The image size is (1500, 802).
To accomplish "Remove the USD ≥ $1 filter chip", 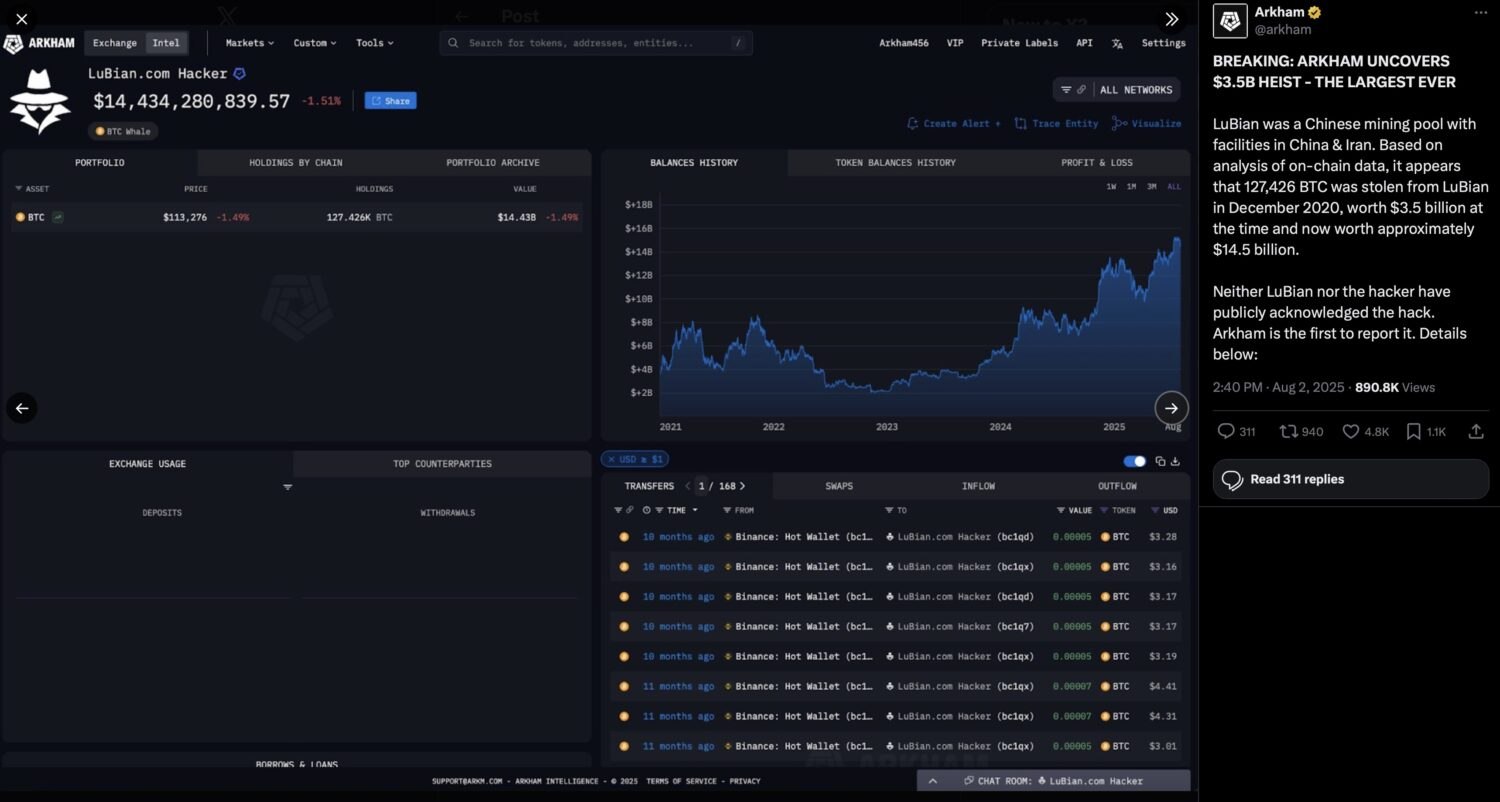I will [610, 459].
